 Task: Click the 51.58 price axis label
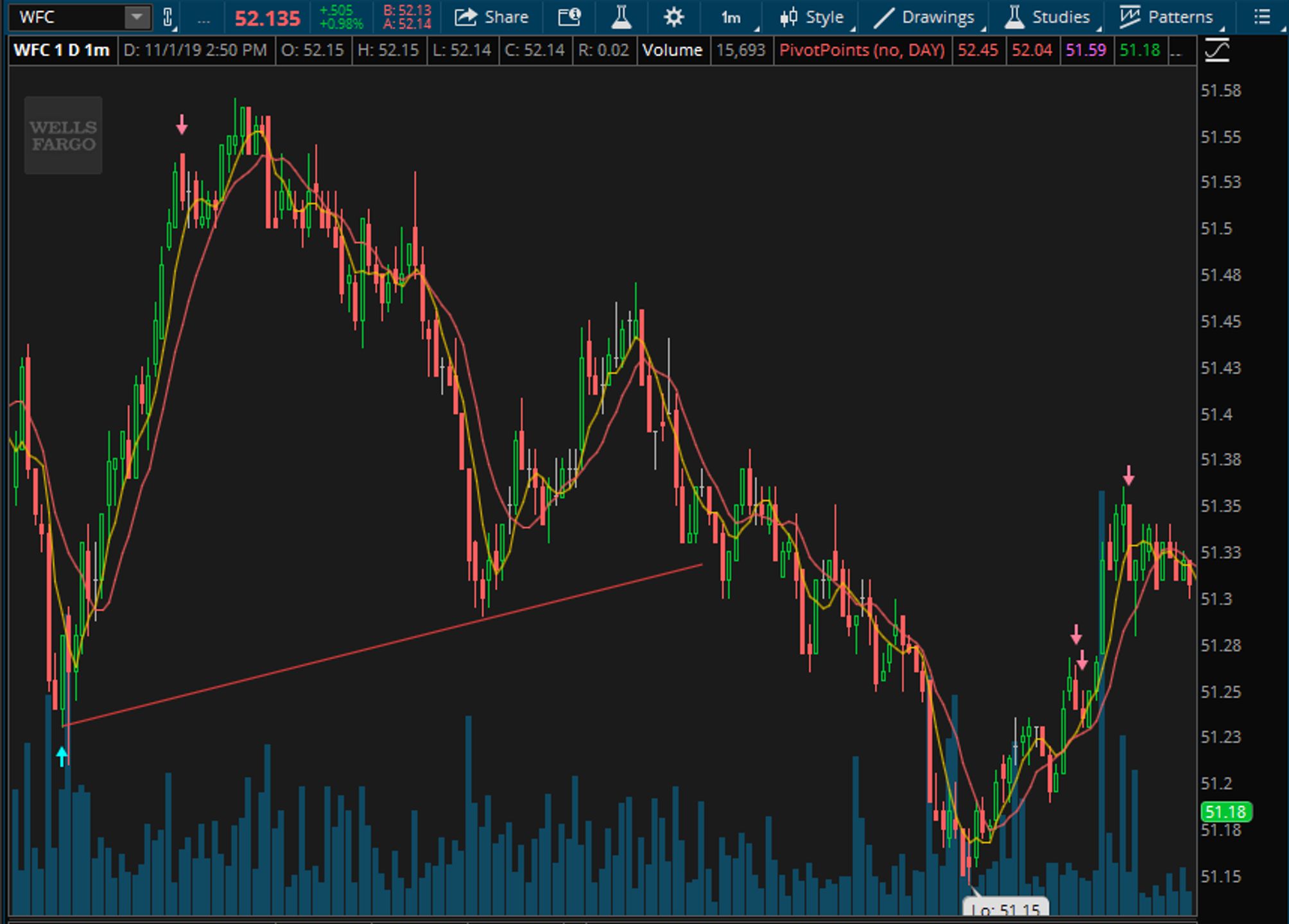coord(1221,91)
